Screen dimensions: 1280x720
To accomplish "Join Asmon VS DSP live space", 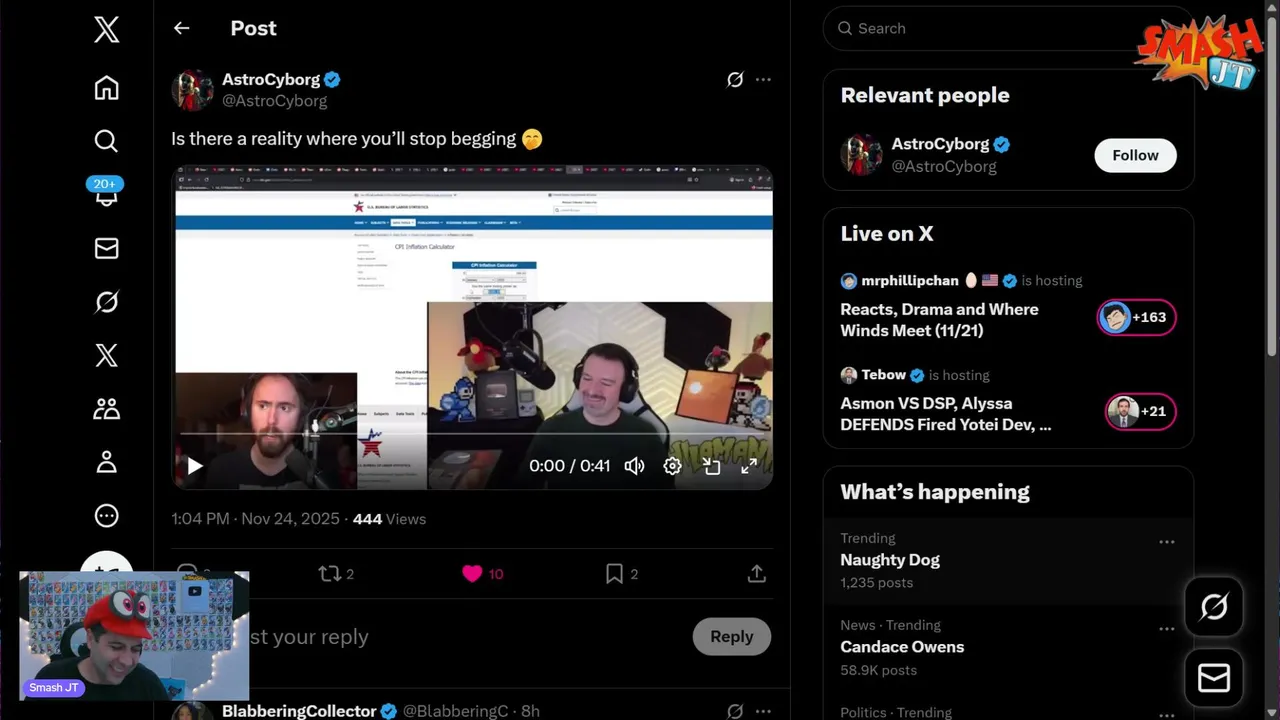I will 945,414.
